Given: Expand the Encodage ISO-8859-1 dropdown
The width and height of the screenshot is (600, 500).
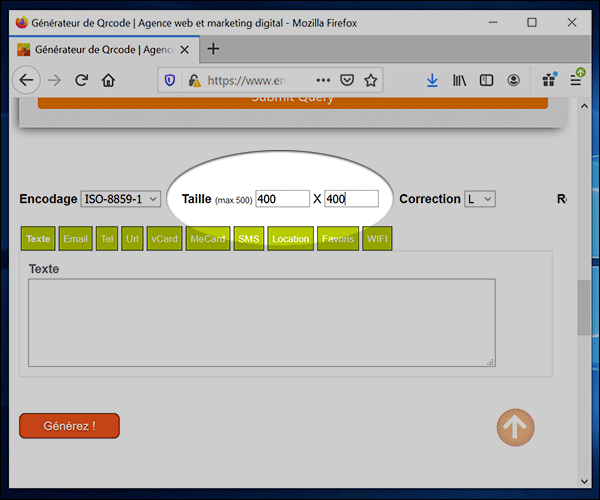Looking at the screenshot, I should click(x=120, y=199).
